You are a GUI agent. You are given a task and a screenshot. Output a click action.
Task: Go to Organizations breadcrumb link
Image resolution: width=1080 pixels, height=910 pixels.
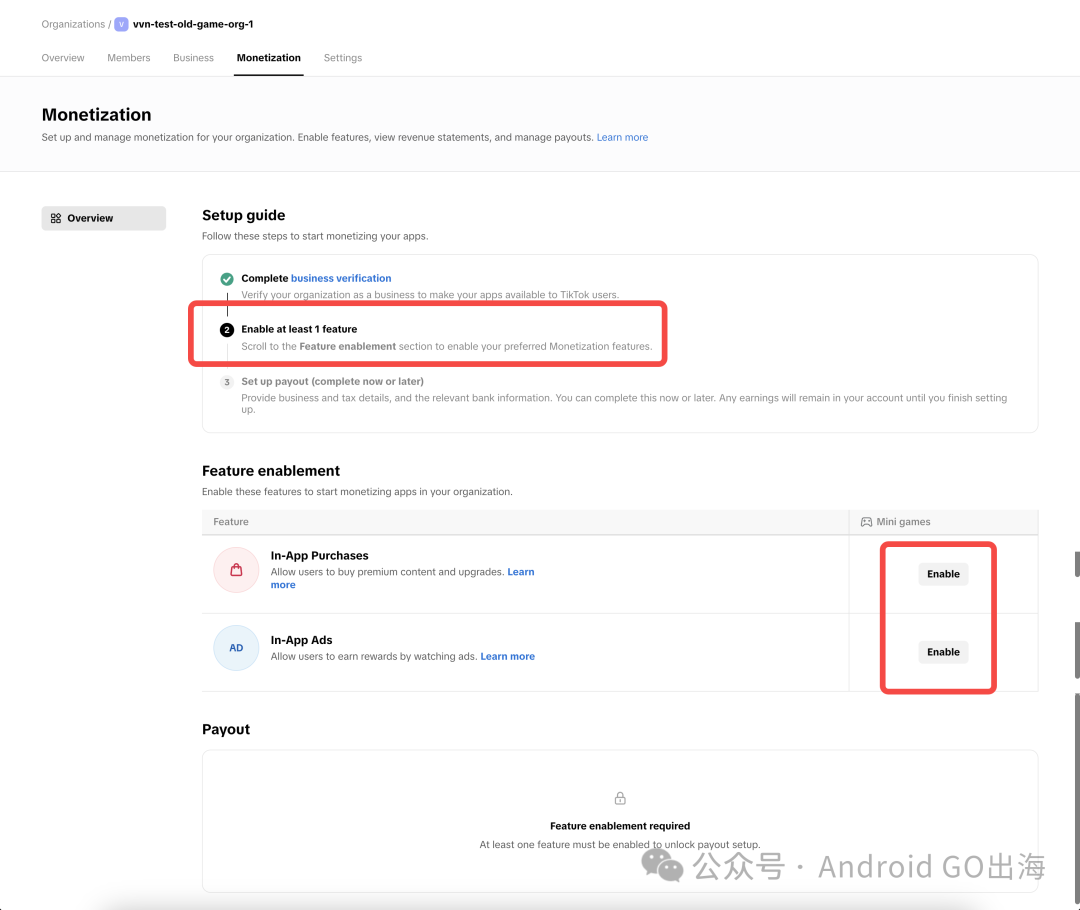point(73,24)
